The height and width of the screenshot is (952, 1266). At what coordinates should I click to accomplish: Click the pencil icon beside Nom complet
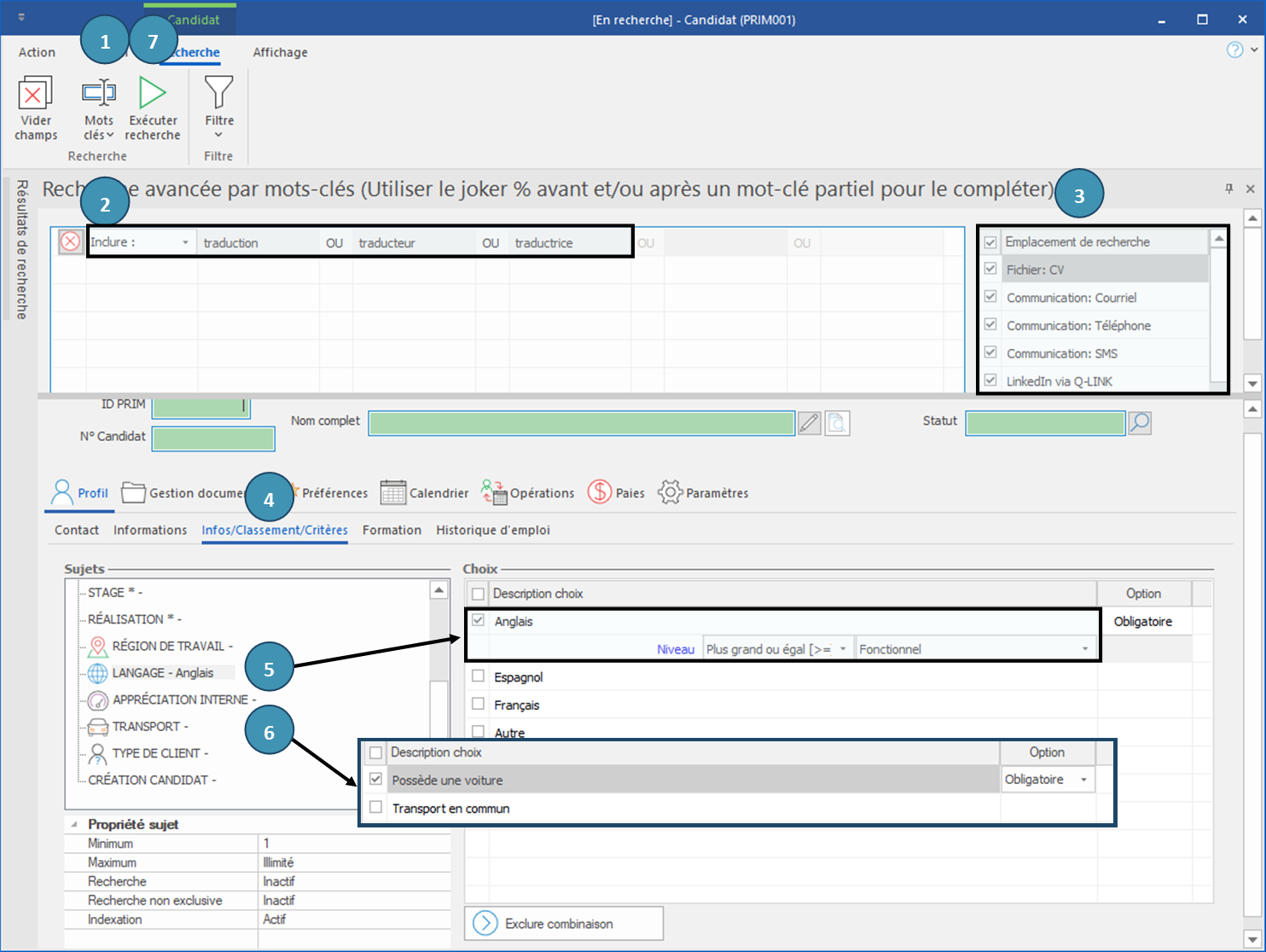point(810,423)
